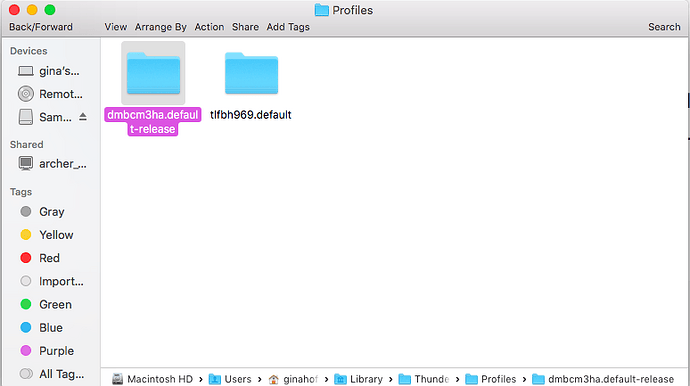Viewport: 690px width, 386px height.
Task: Click the archer_ shared computer icon
Action: pyautogui.click(x=26, y=163)
